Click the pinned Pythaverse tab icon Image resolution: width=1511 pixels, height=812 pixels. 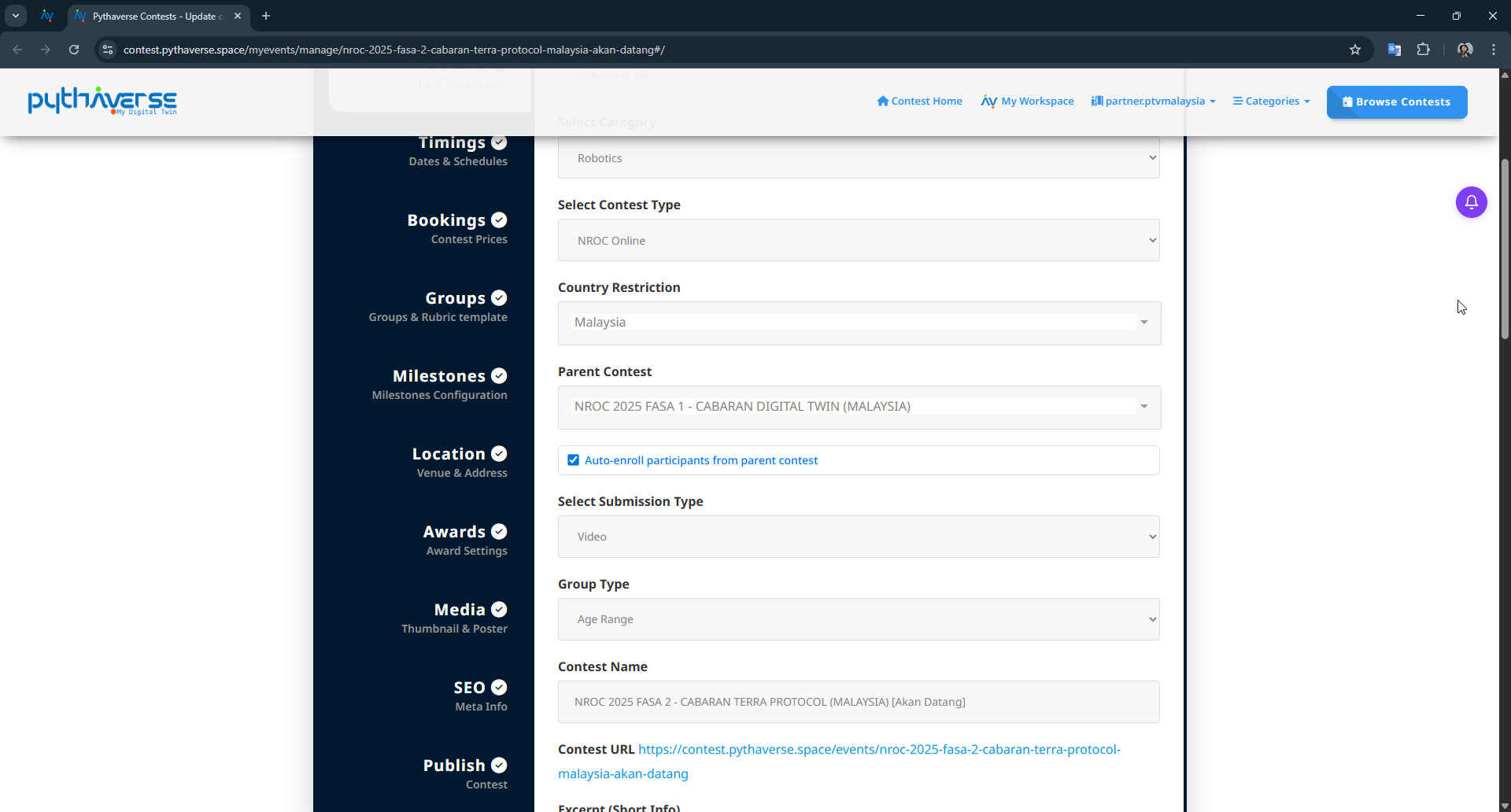pos(47,16)
